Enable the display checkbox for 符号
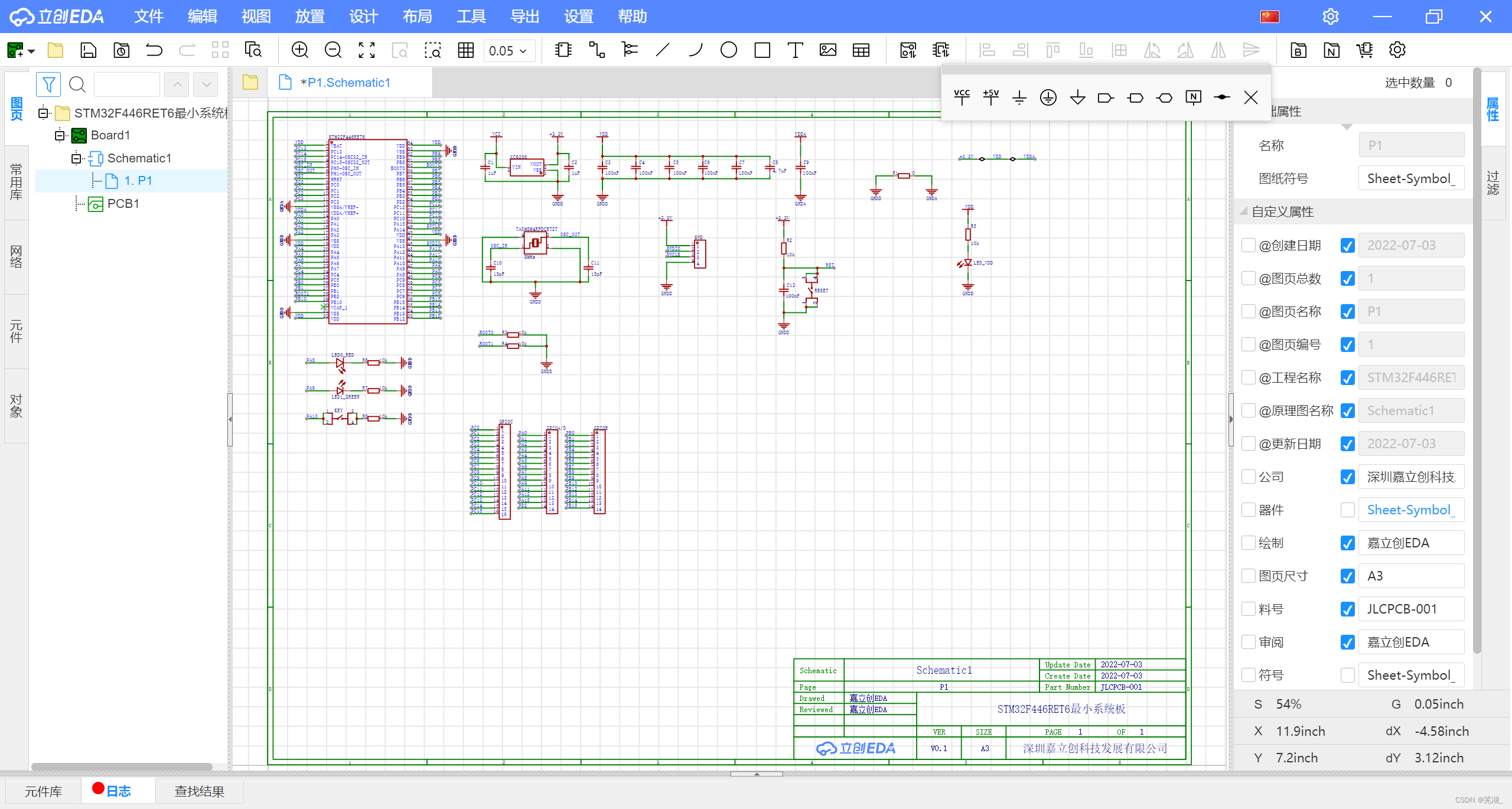This screenshot has width=1512, height=809. point(1347,675)
